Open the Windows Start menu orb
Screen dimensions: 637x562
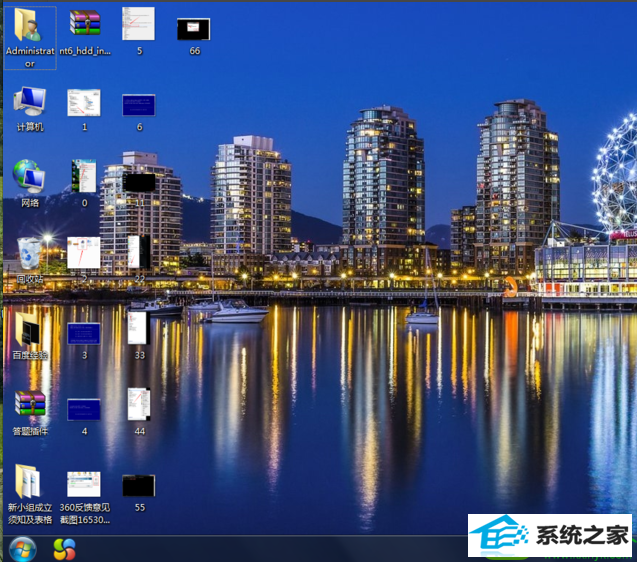tap(23, 550)
